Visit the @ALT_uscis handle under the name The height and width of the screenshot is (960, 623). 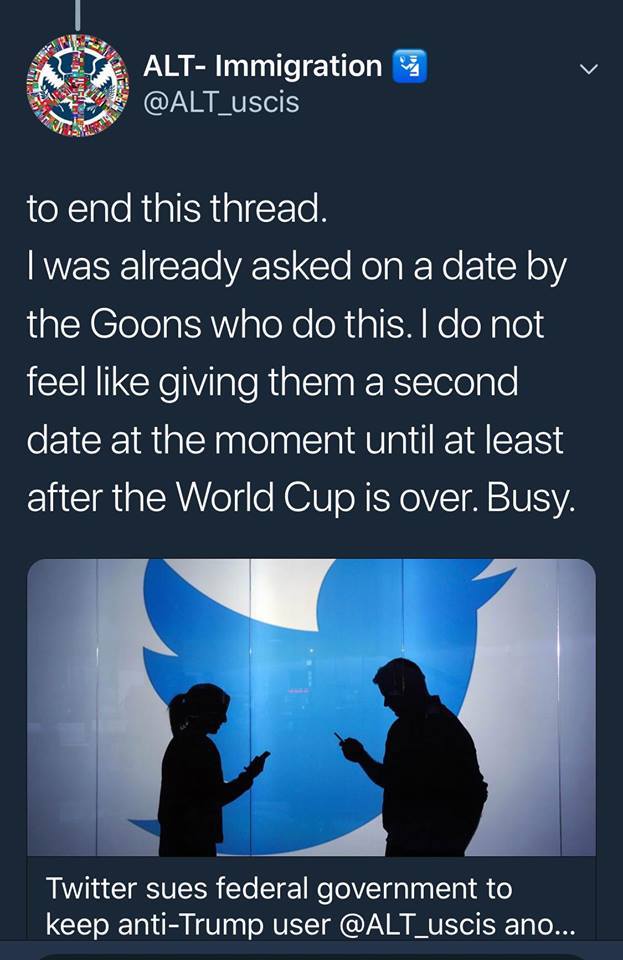click(x=221, y=101)
